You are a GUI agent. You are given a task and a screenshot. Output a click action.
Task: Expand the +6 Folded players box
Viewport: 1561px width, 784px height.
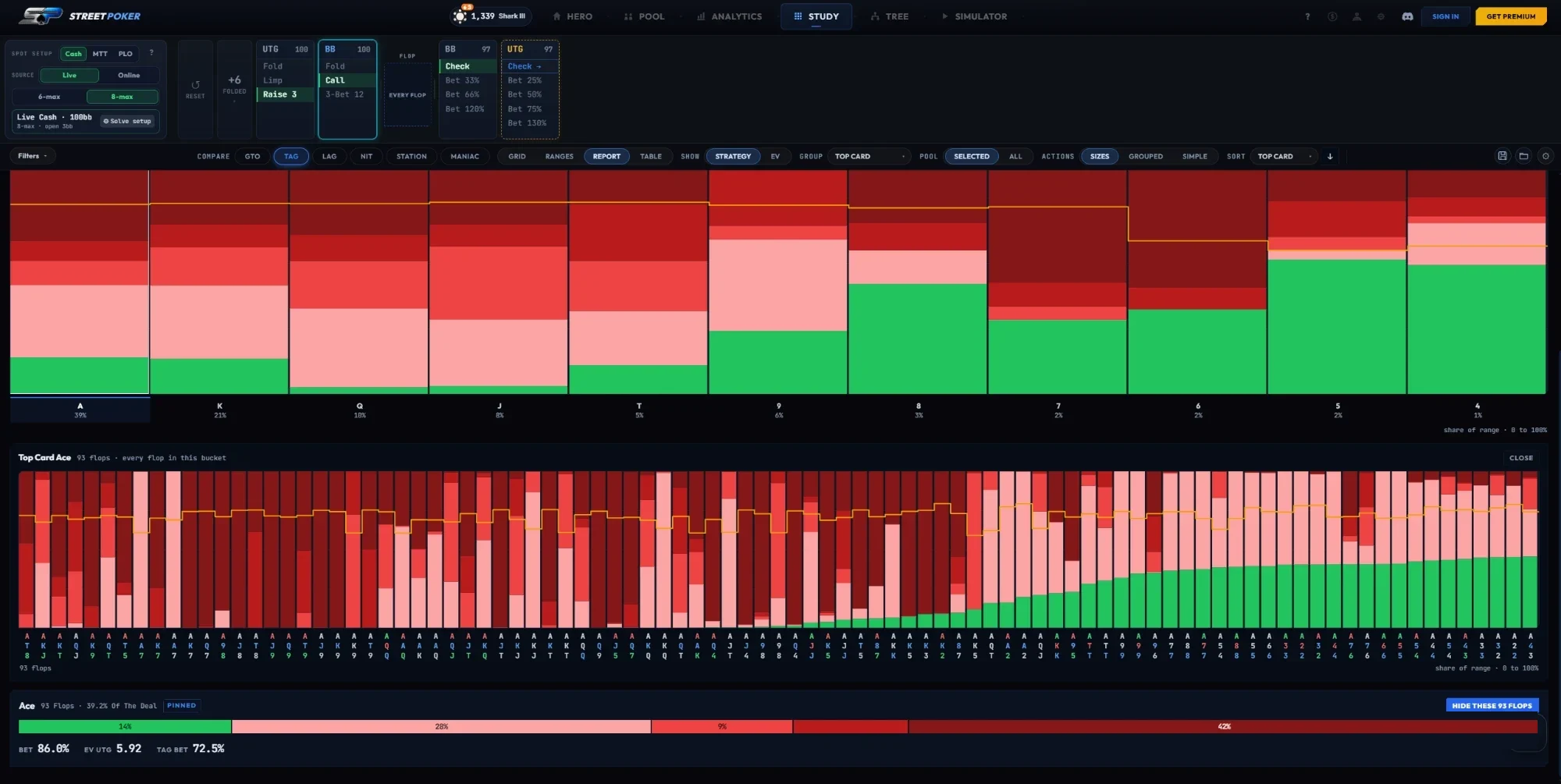(x=234, y=89)
